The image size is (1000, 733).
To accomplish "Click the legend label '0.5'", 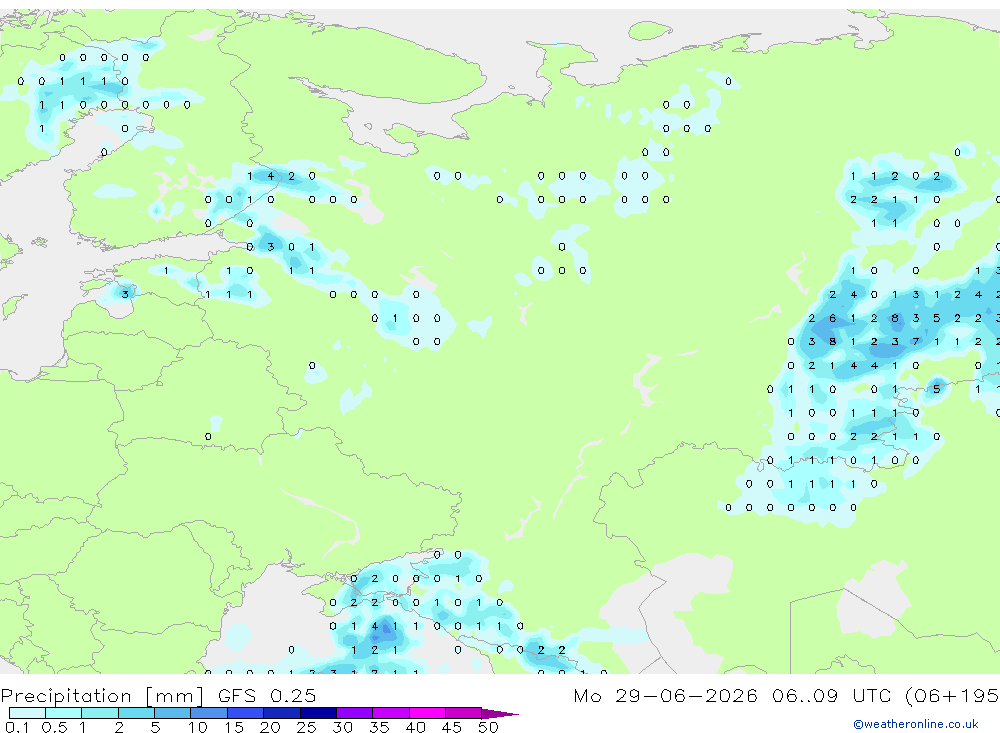I will [x=54, y=727].
